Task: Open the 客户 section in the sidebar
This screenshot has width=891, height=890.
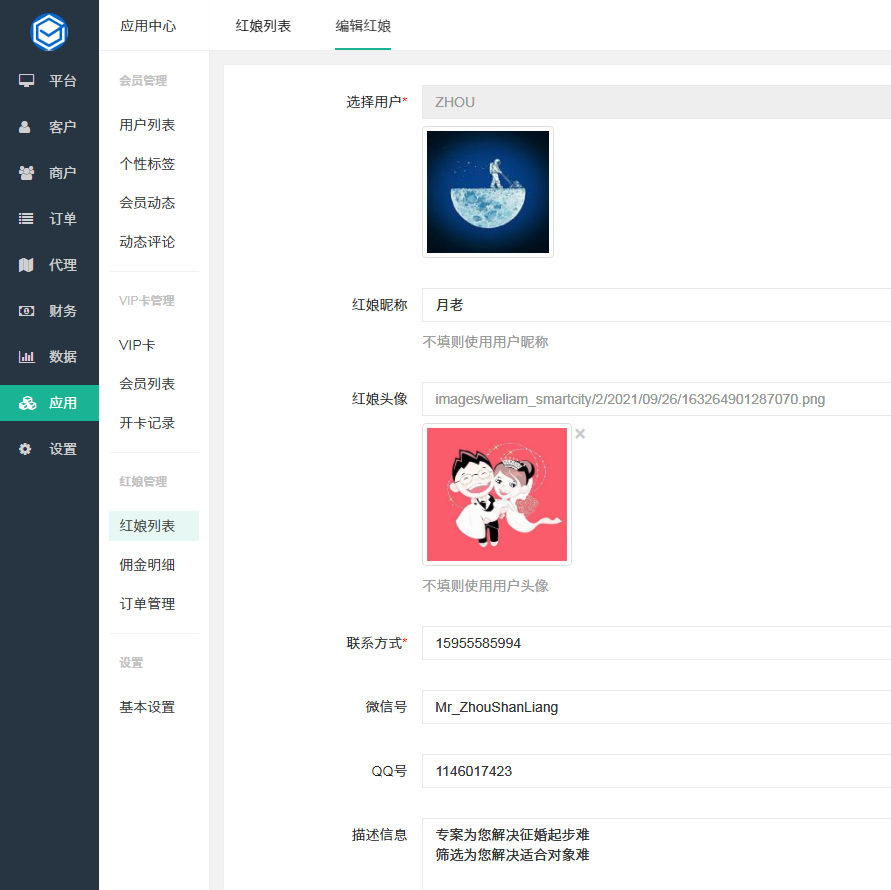Action: coord(49,127)
